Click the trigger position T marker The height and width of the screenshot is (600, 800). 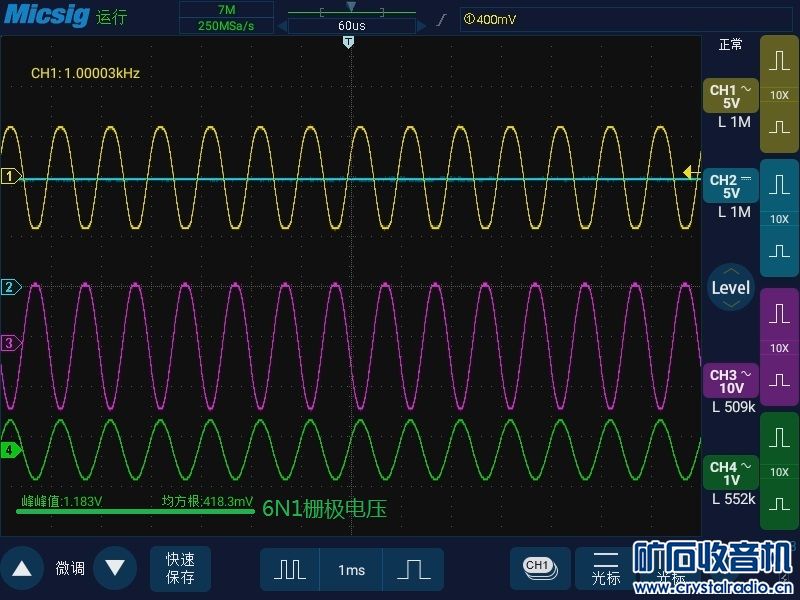click(x=348, y=42)
